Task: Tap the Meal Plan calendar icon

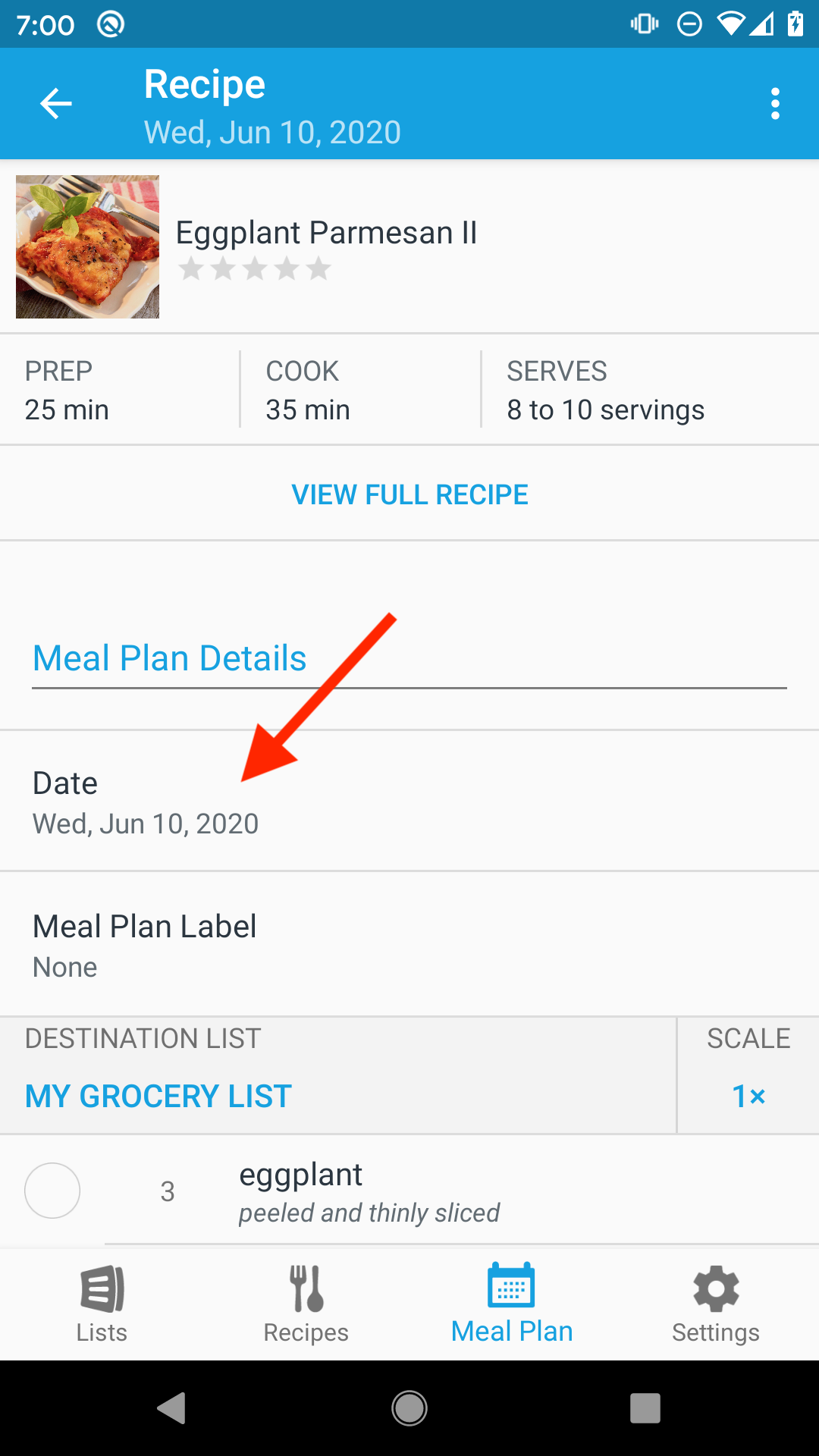Action: coord(512,1286)
